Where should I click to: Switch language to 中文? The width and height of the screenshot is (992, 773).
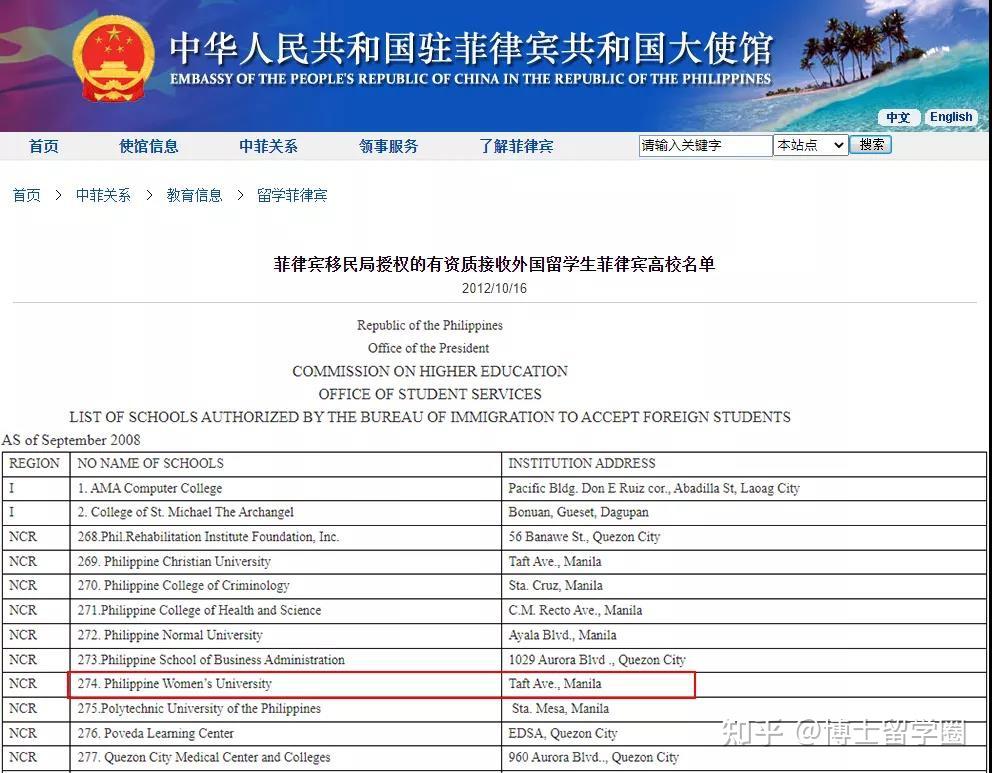[898, 117]
